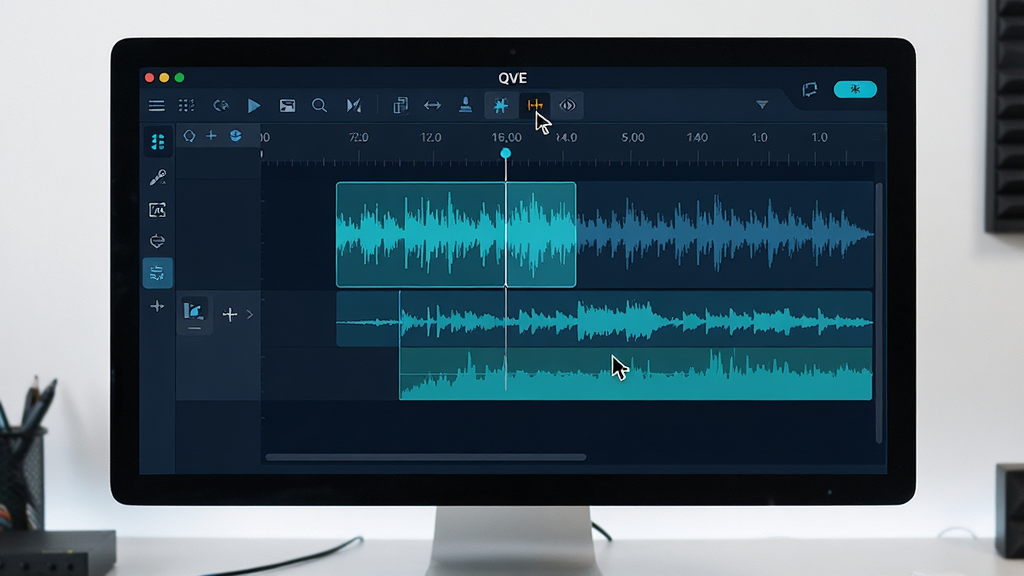Click the hexagon outline icon above the track headers
The width and height of the screenshot is (1024, 576).
189,136
